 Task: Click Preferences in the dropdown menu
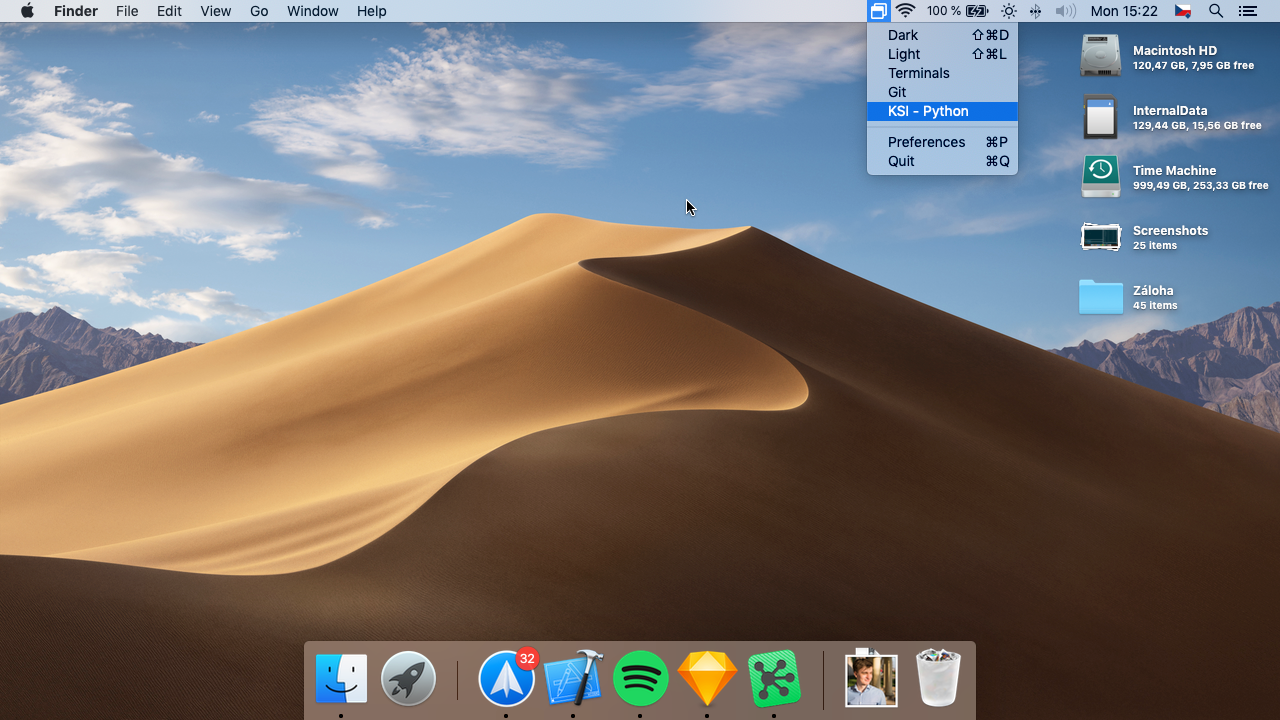pos(926,142)
